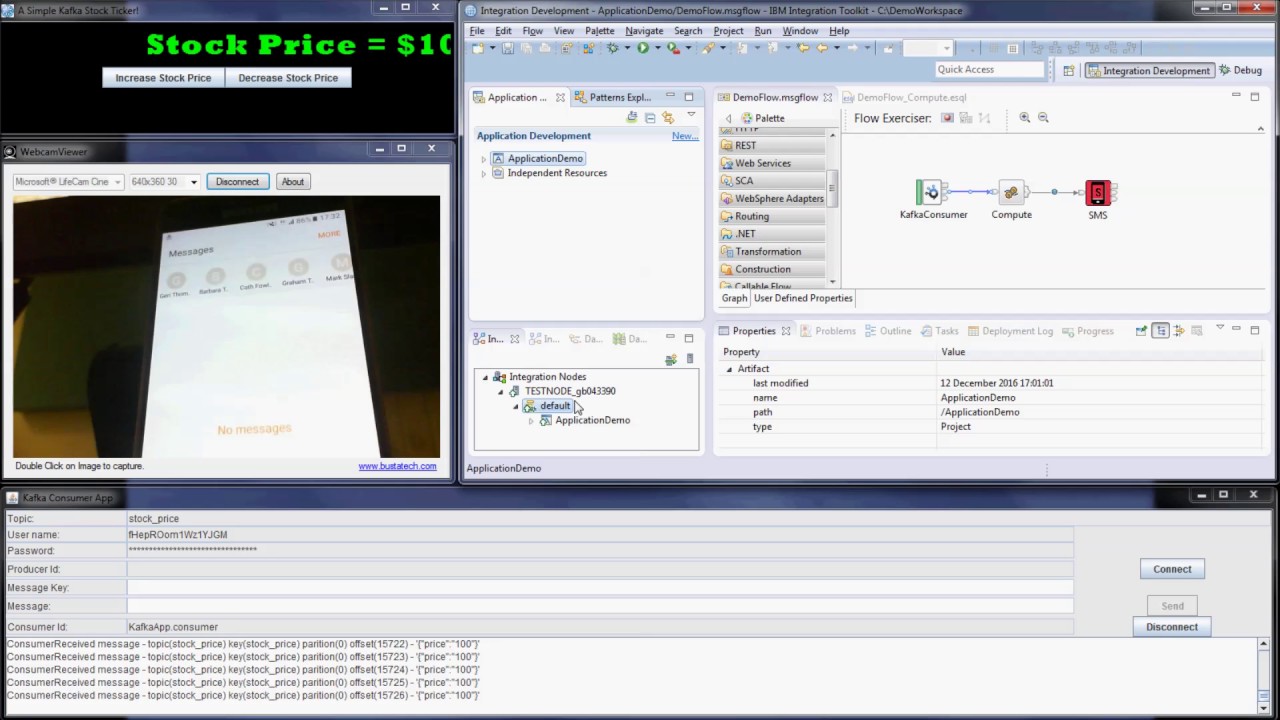Screen dimensions: 1280x720
Task: Click the New... link in Application Development
Action: [685, 136]
